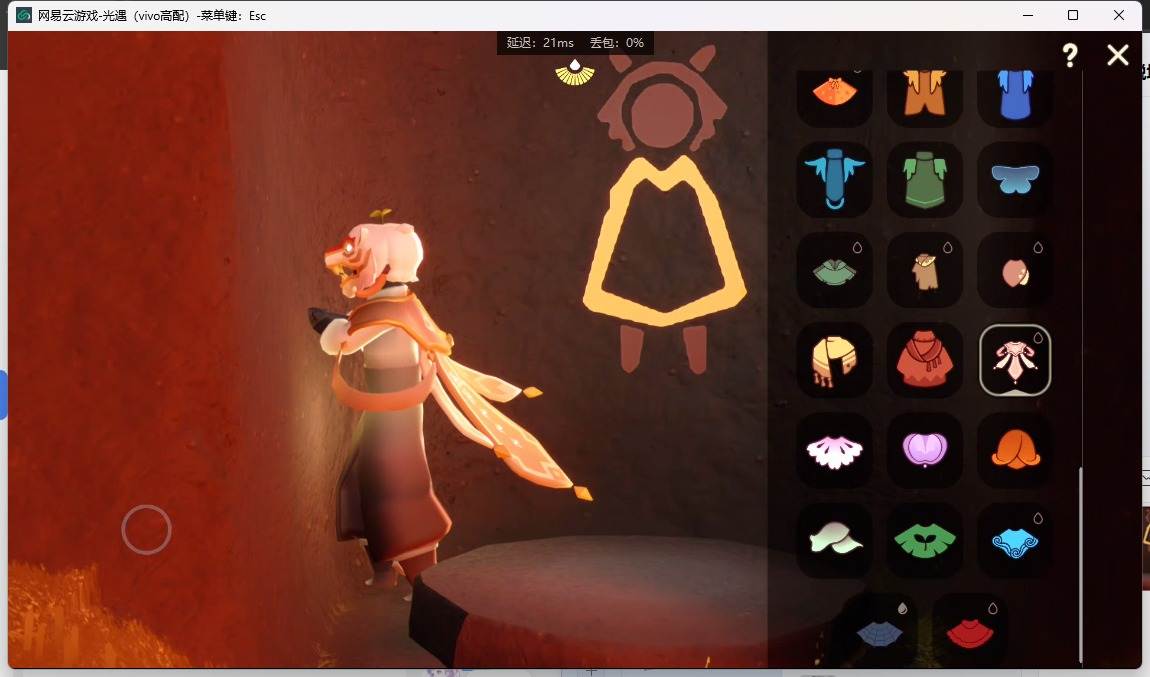
Task: Maximize the cloud gaming window
Action: coord(1073,15)
